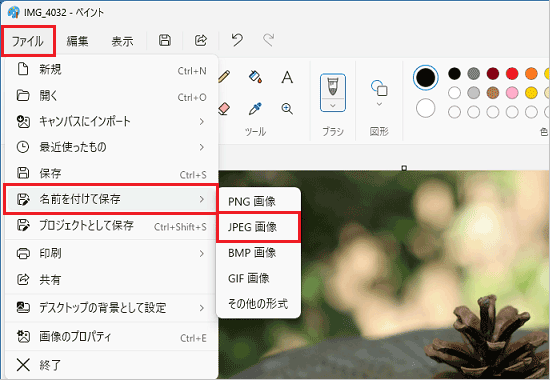The height and width of the screenshot is (380, 550).
Task: Select the Brush tool button
Action: (333, 86)
